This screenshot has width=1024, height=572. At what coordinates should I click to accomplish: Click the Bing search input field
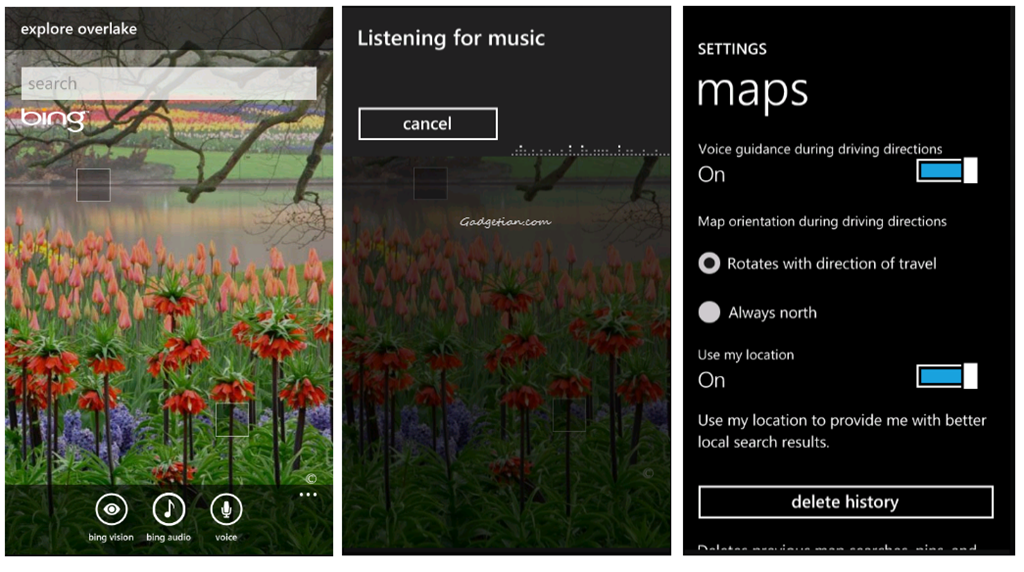coord(169,84)
